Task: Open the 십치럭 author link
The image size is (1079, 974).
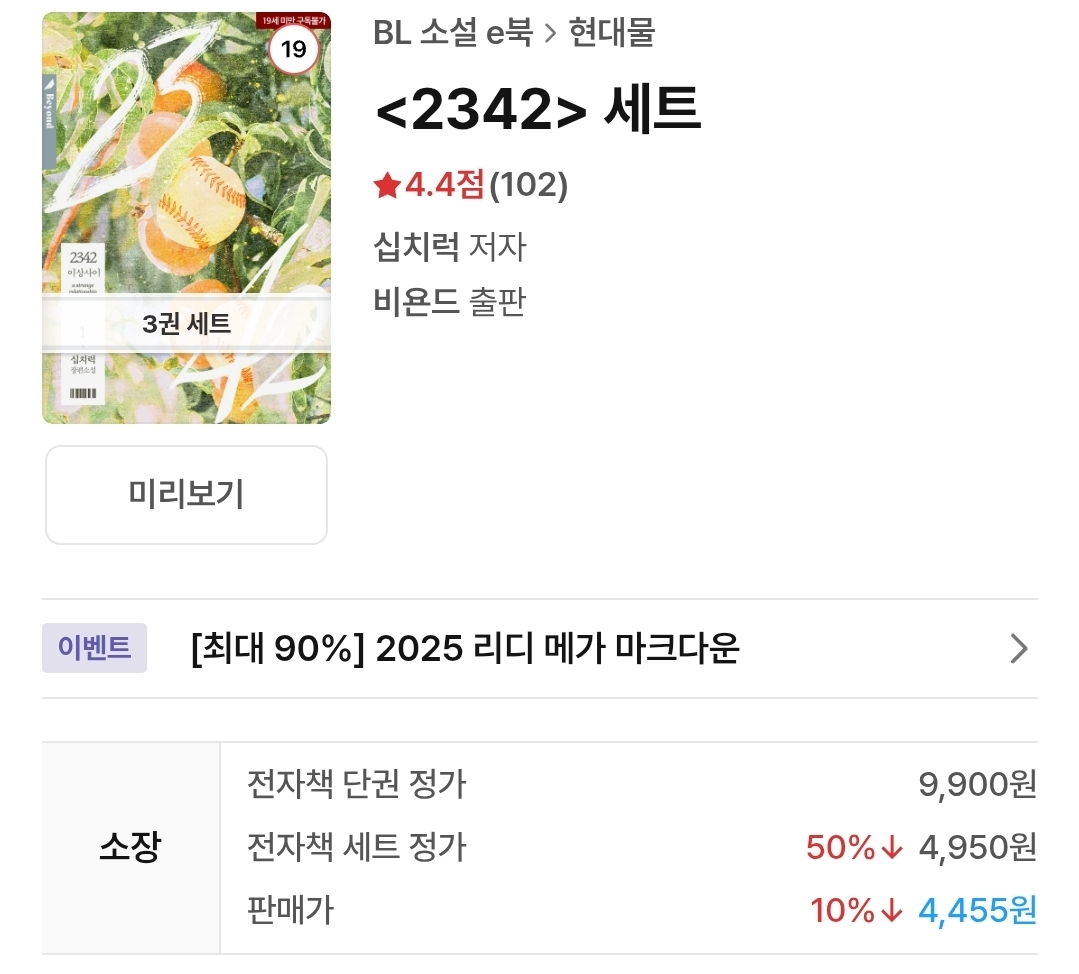Action: pyautogui.click(x=416, y=246)
